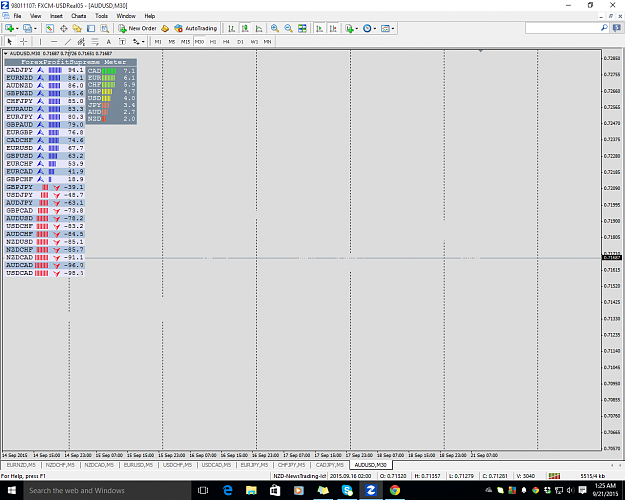The image size is (625, 500).
Task: Open the Insert menu
Action: pyautogui.click(x=56, y=16)
